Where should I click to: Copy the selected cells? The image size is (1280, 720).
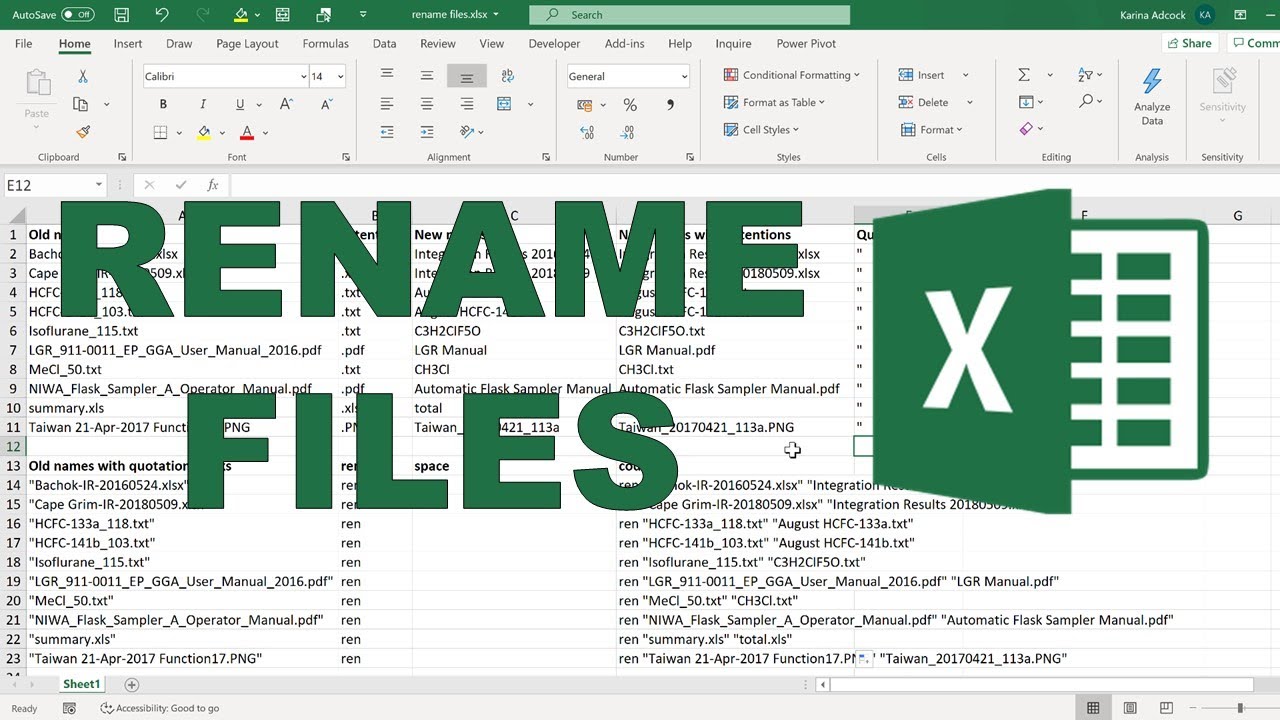click(81, 104)
